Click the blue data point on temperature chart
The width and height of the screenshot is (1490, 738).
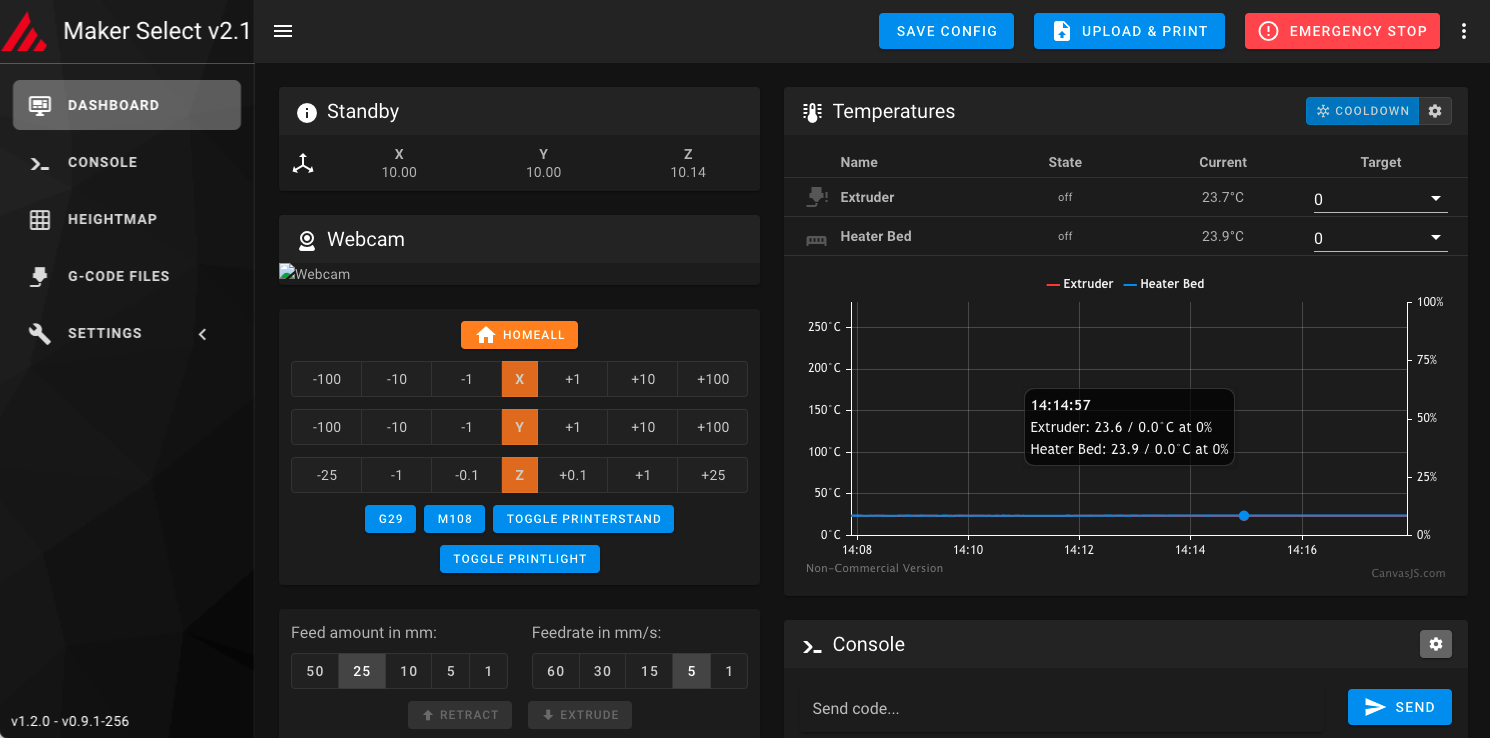[1244, 516]
